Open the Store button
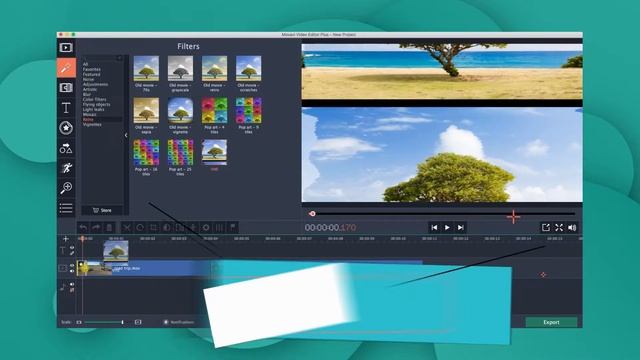This screenshot has width=640, height=360. click(x=102, y=210)
